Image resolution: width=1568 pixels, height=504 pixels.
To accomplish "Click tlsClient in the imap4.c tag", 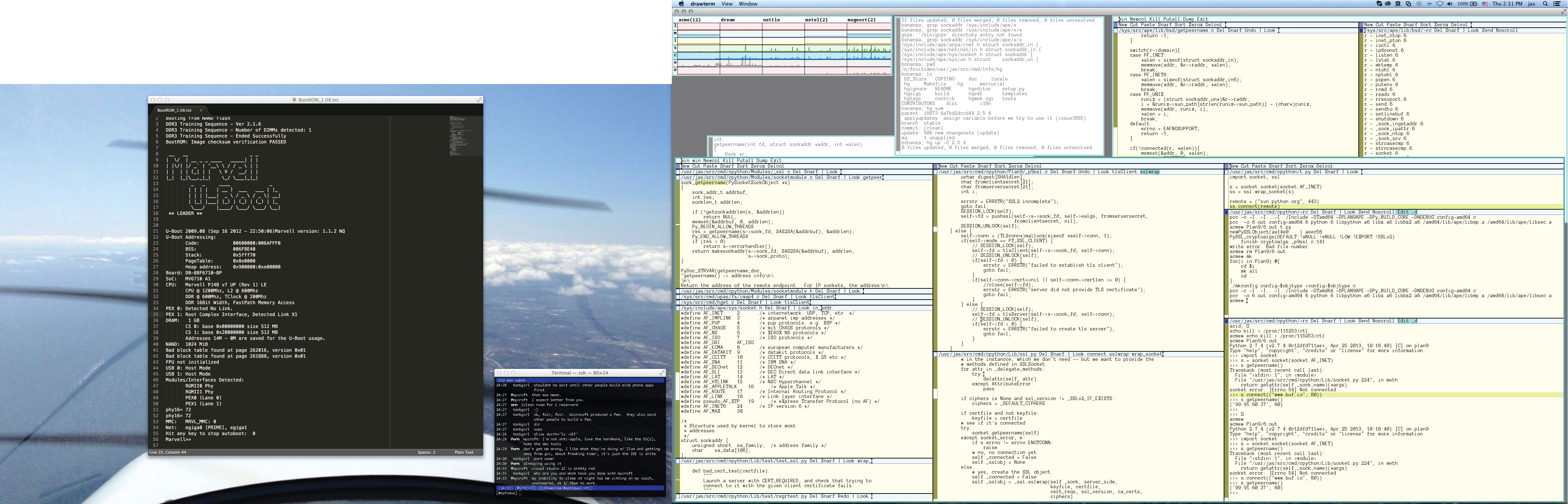I will click(x=822, y=297).
